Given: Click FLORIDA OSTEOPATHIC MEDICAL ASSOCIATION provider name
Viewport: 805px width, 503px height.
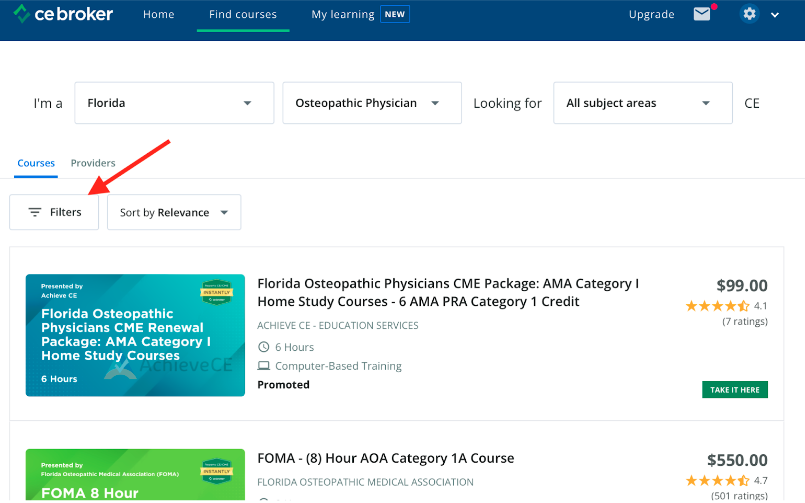Looking at the screenshot, I should pyautogui.click(x=365, y=482).
